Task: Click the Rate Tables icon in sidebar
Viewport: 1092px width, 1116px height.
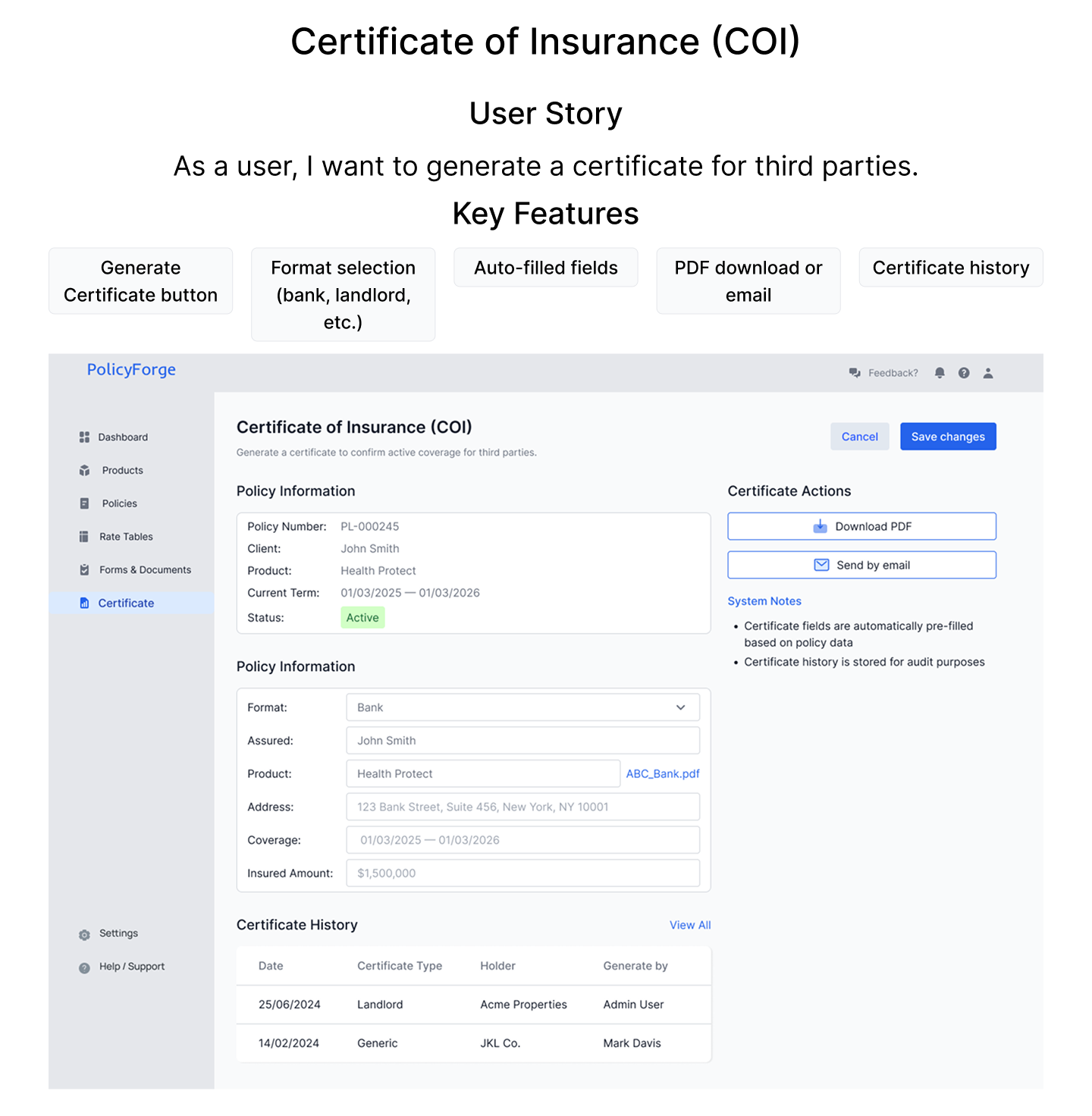Action: (x=84, y=537)
